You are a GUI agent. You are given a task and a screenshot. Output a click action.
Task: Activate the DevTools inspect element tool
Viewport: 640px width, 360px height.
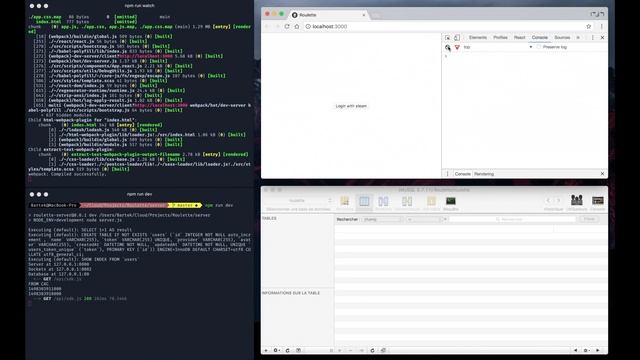tap(447, 38)
